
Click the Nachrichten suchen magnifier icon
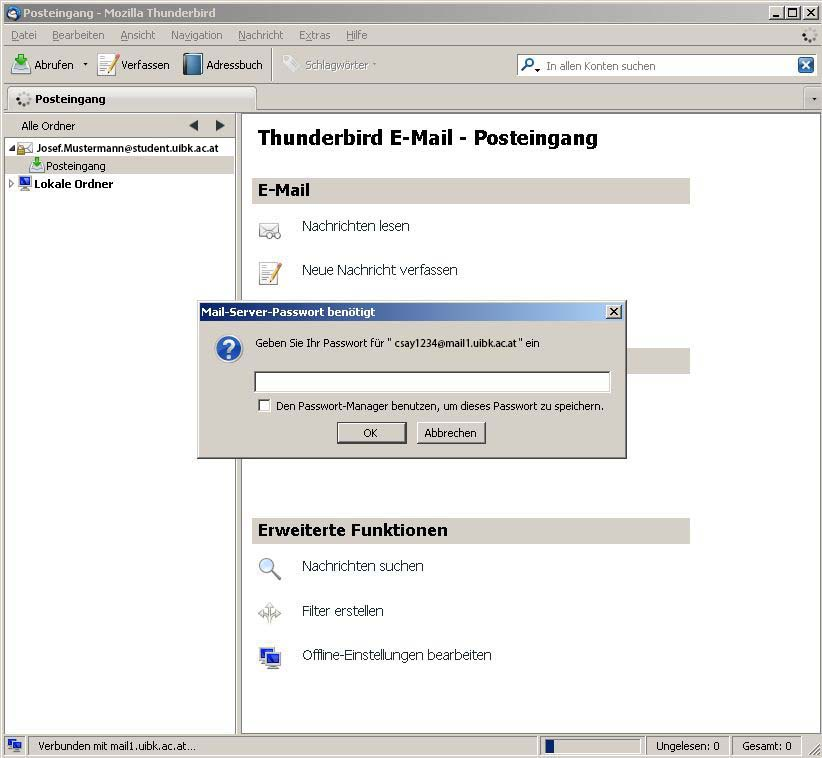pos(270,568)
